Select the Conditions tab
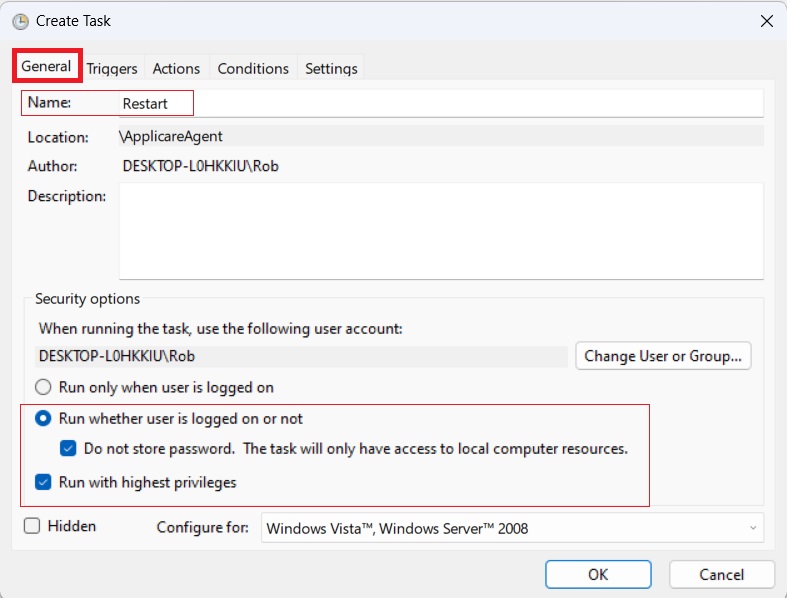787x598 pixels. (253, 69)
